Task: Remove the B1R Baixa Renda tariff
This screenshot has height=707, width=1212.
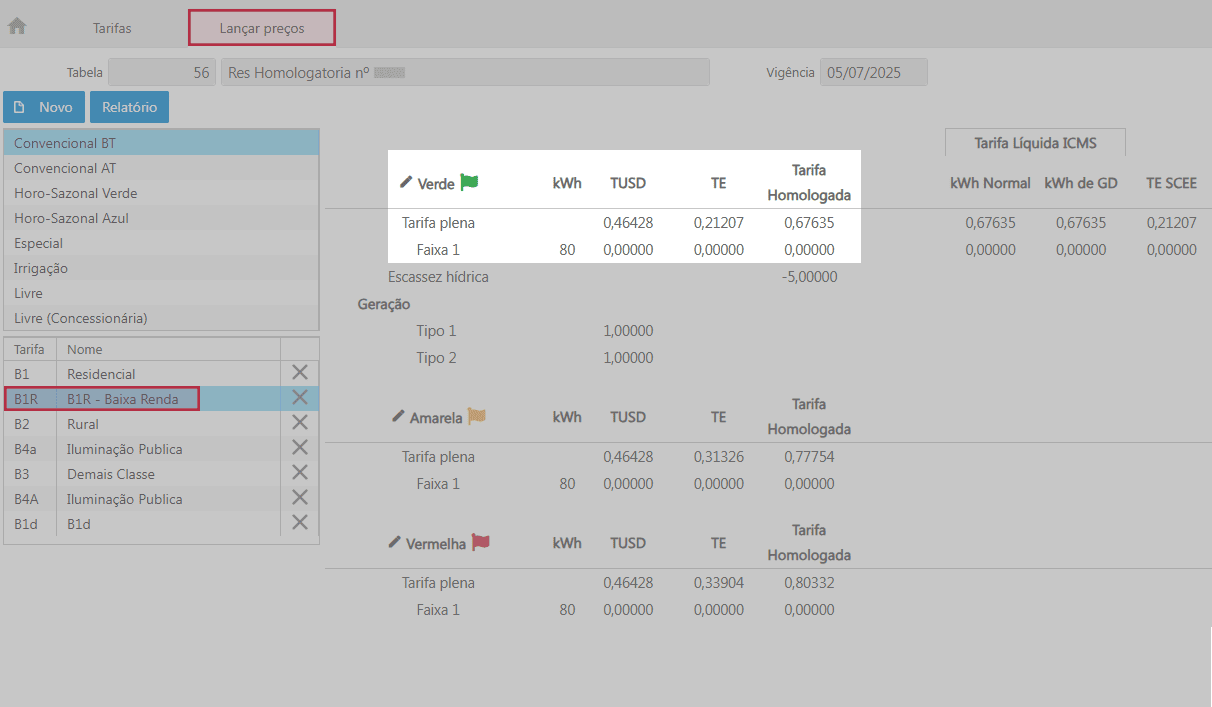Action: coord(299,398)
